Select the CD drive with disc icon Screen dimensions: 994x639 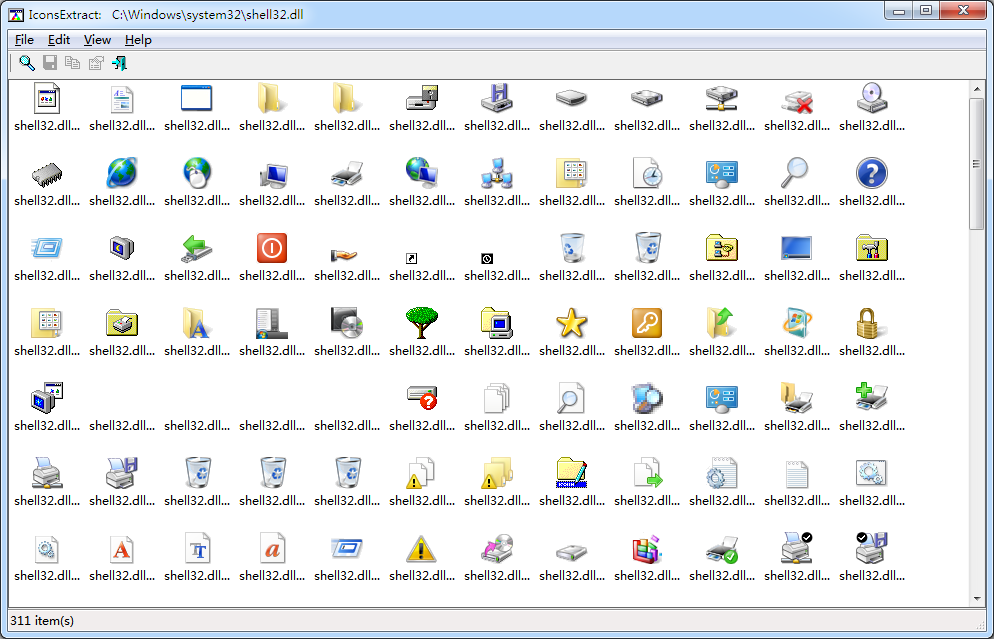872,99
